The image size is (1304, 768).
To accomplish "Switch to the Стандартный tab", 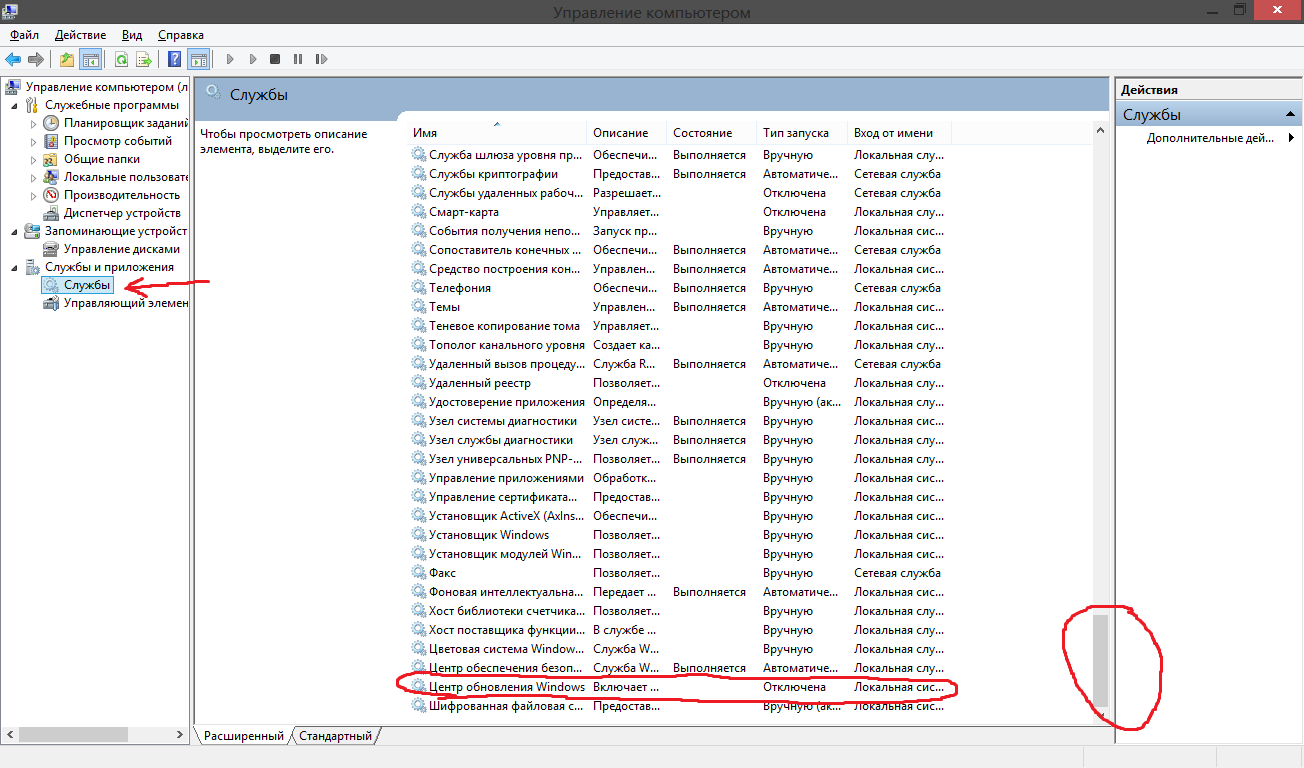I will [x=336, y=736].
